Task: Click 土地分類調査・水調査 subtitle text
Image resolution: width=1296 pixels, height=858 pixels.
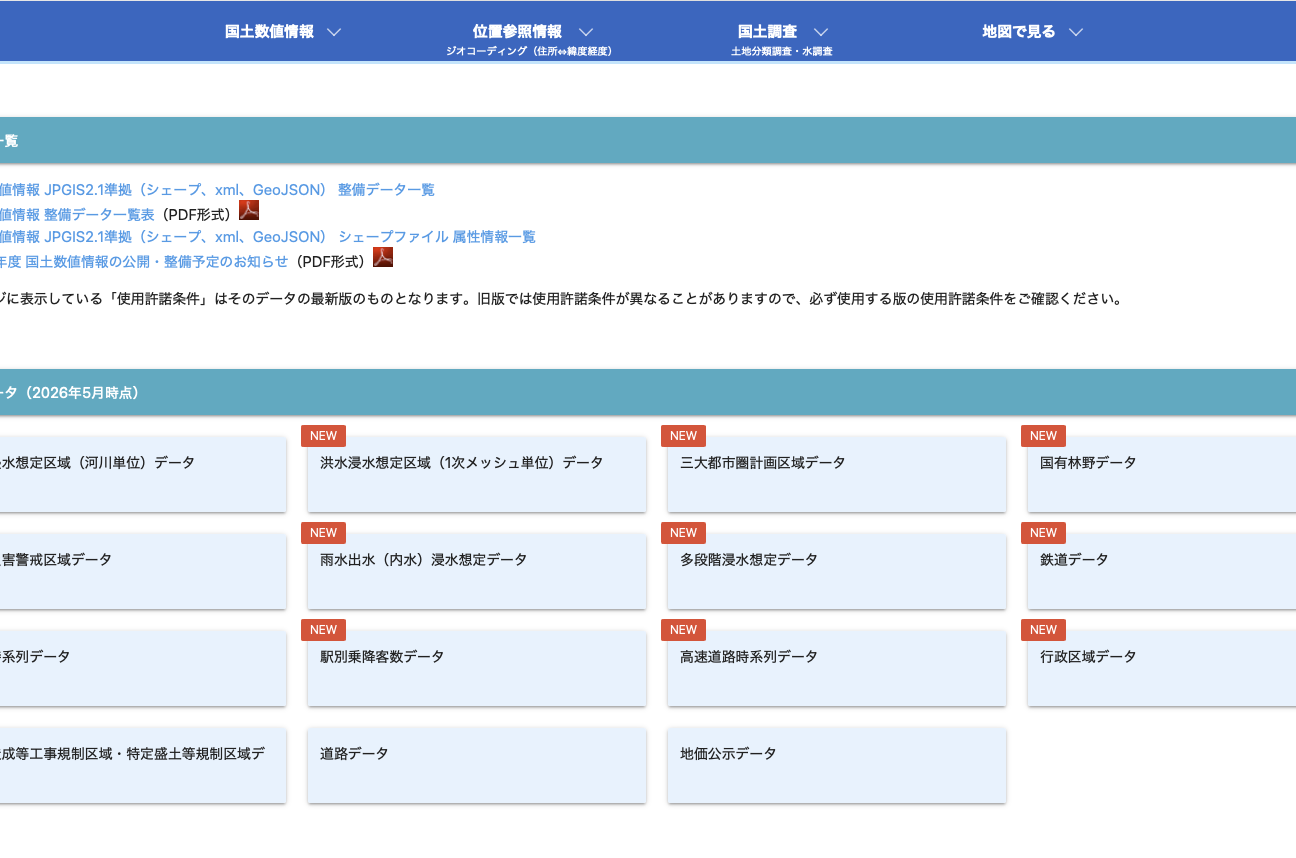Action: coord(782,51)
